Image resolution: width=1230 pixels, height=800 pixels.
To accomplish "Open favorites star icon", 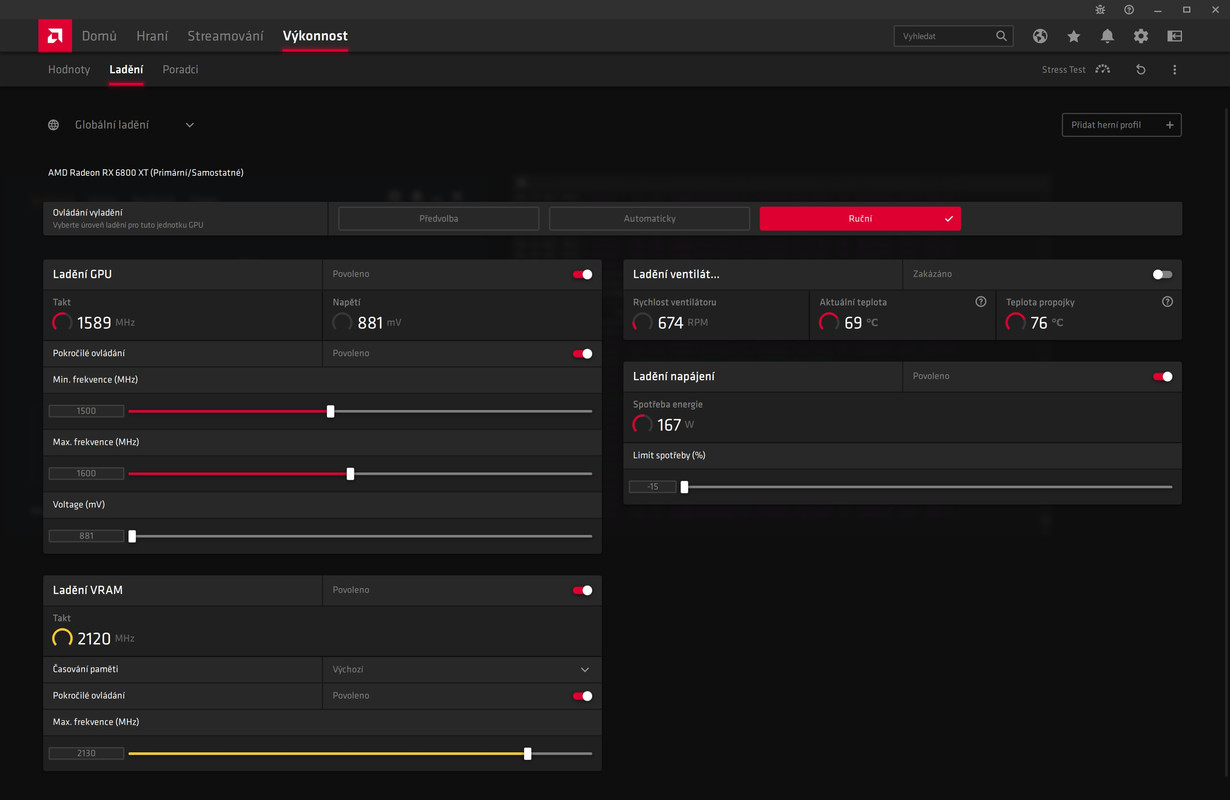I will coord(1073,36).
